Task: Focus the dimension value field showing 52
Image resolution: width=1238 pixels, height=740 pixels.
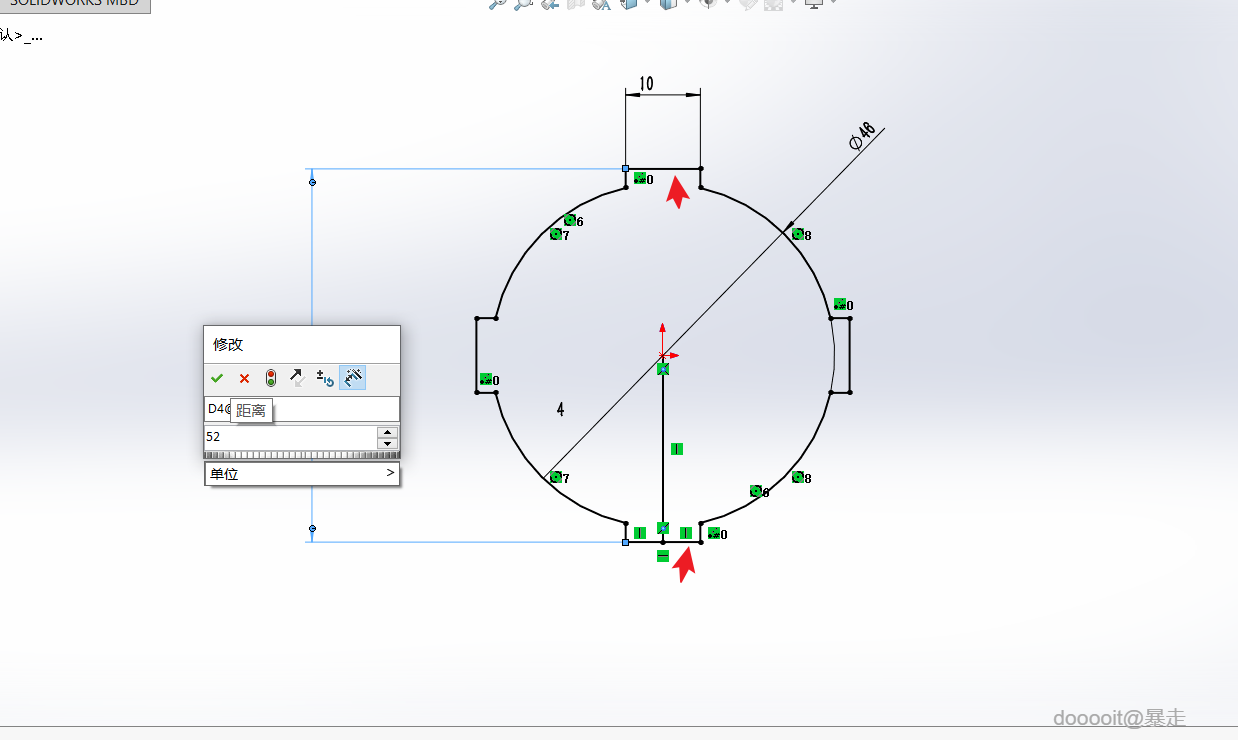Action: [290, 437]
